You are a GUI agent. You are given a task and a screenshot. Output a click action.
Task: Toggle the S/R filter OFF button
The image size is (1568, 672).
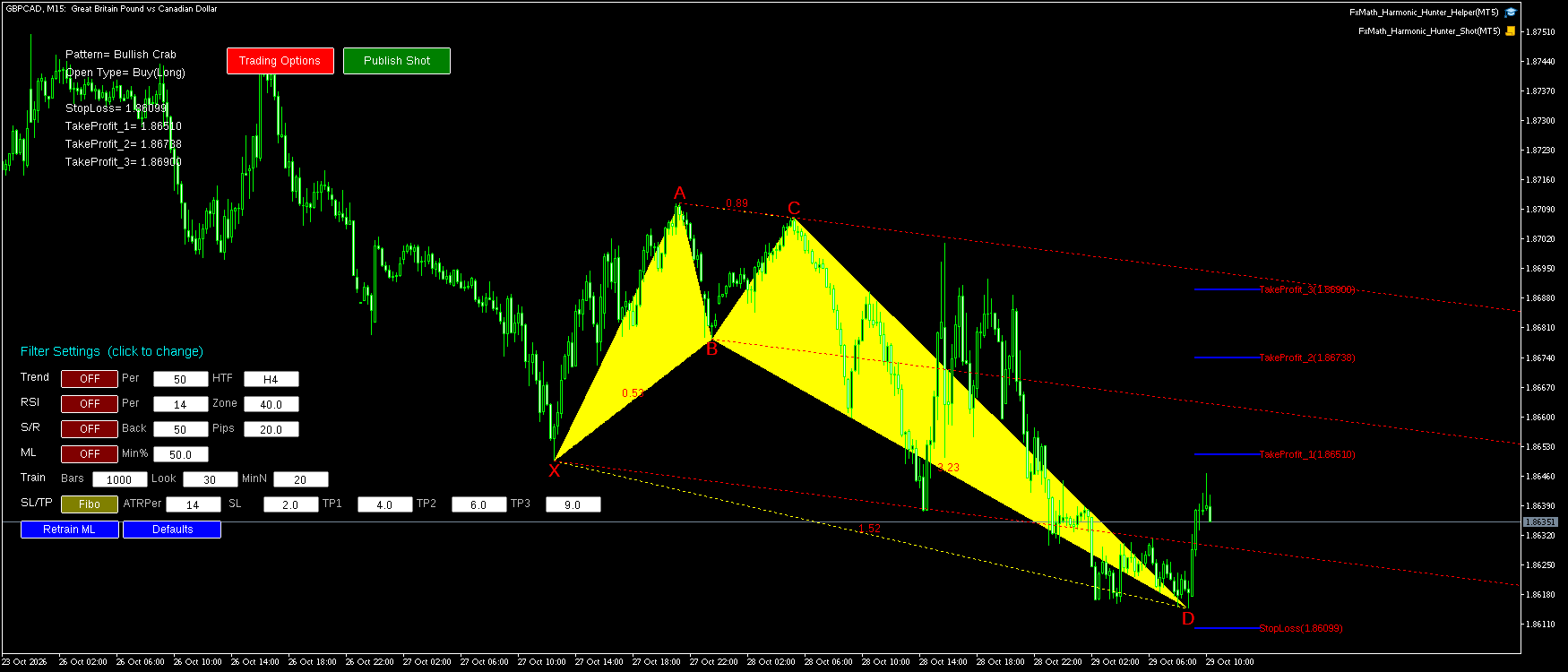pyautogui.click(x=90, y=429)
